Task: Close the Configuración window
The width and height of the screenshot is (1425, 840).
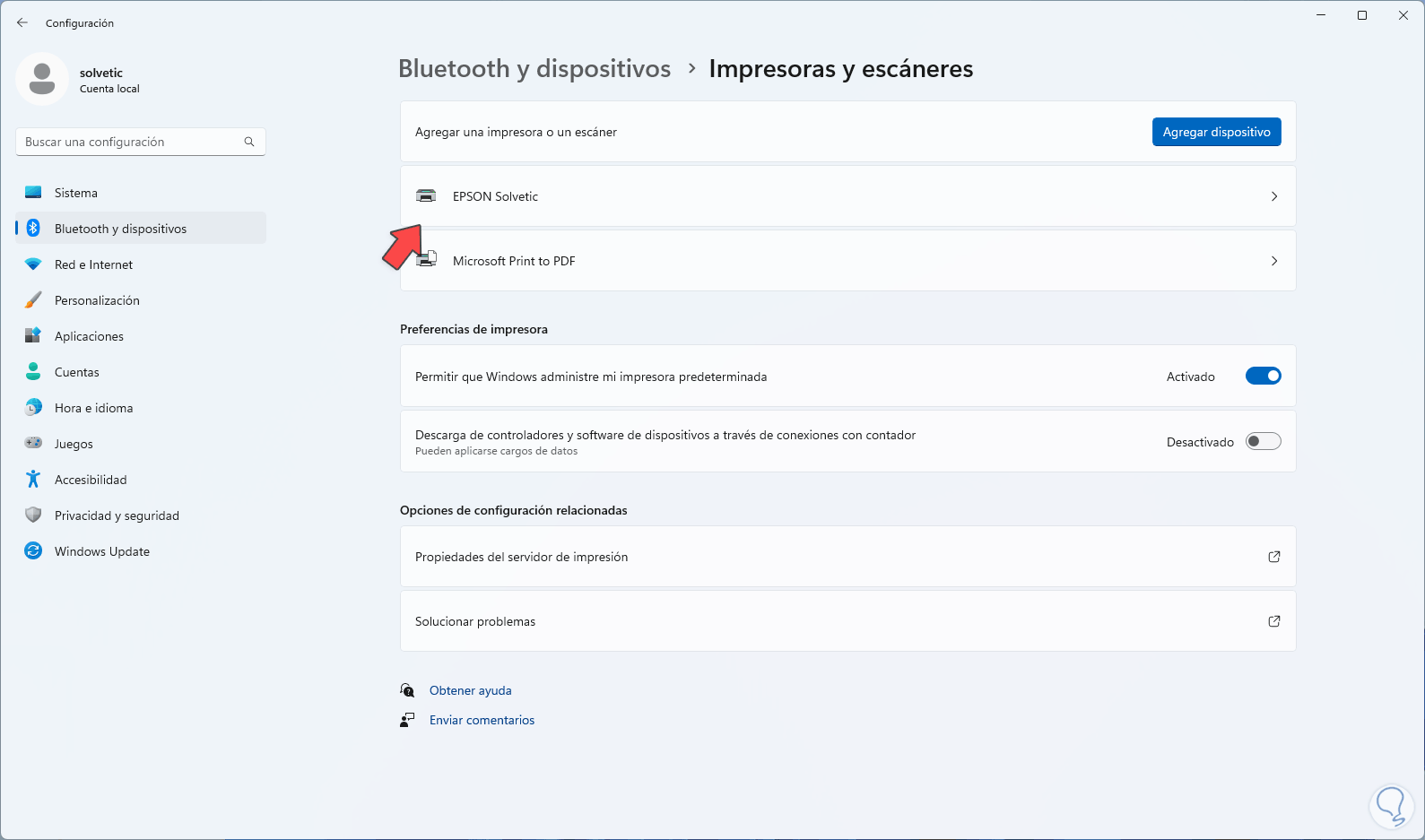Action: click(1403, 15)
